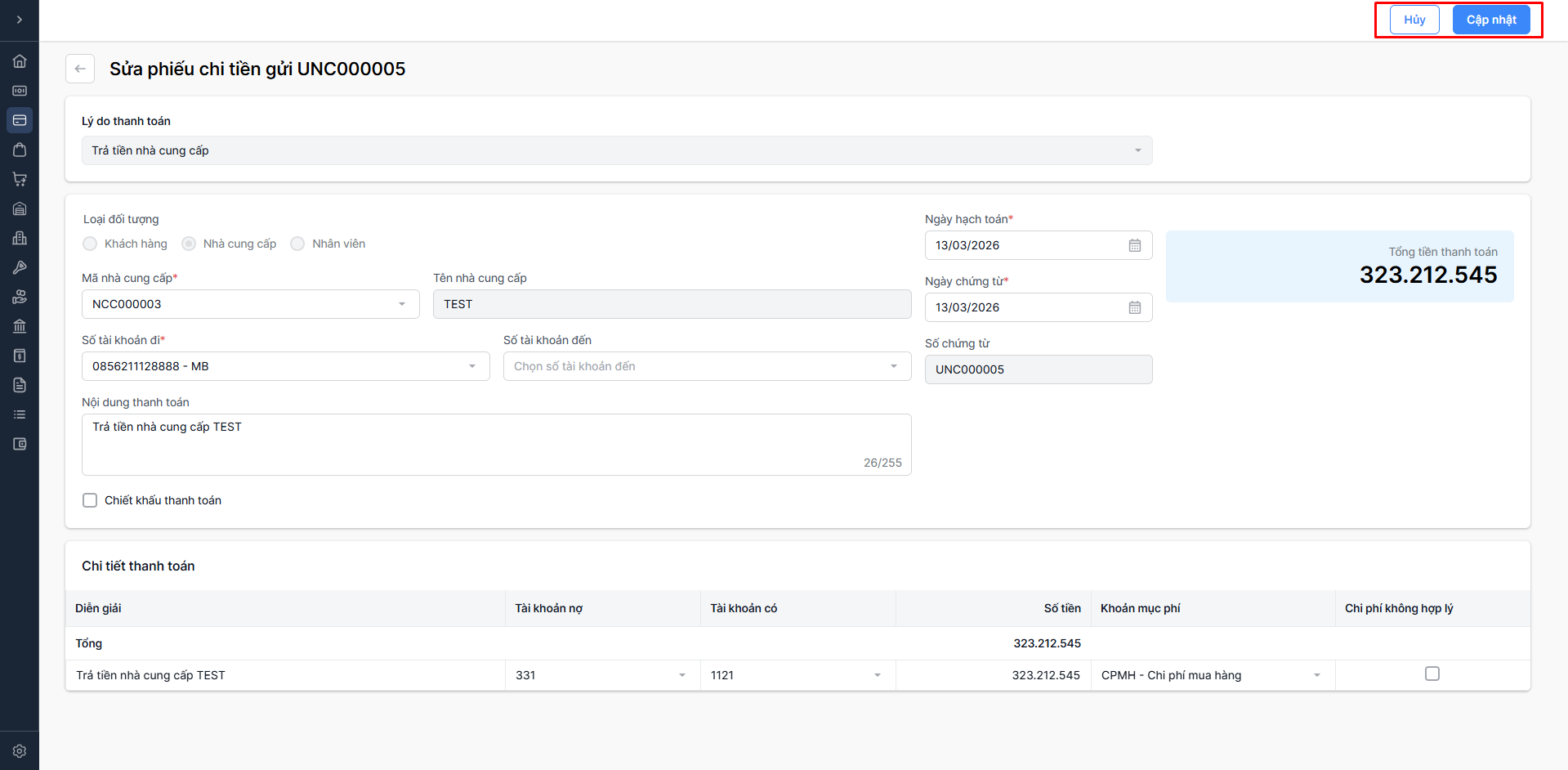Tick the Chi phí không hợp lý checkbox
This screenshot has height=770, width=1568.
pos(1432,674)
